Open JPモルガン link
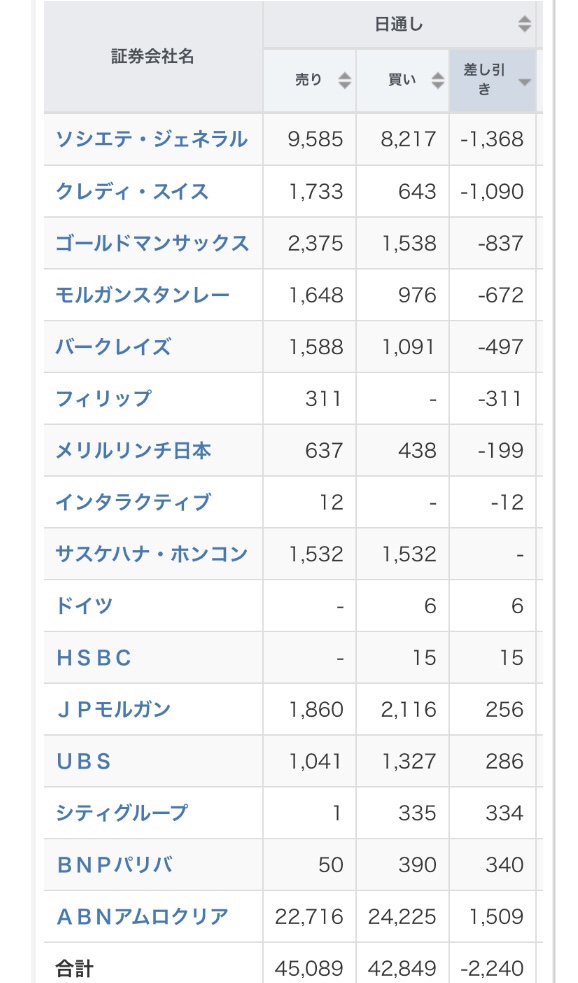This screenshot has width=578, height=983. point(113,709)
